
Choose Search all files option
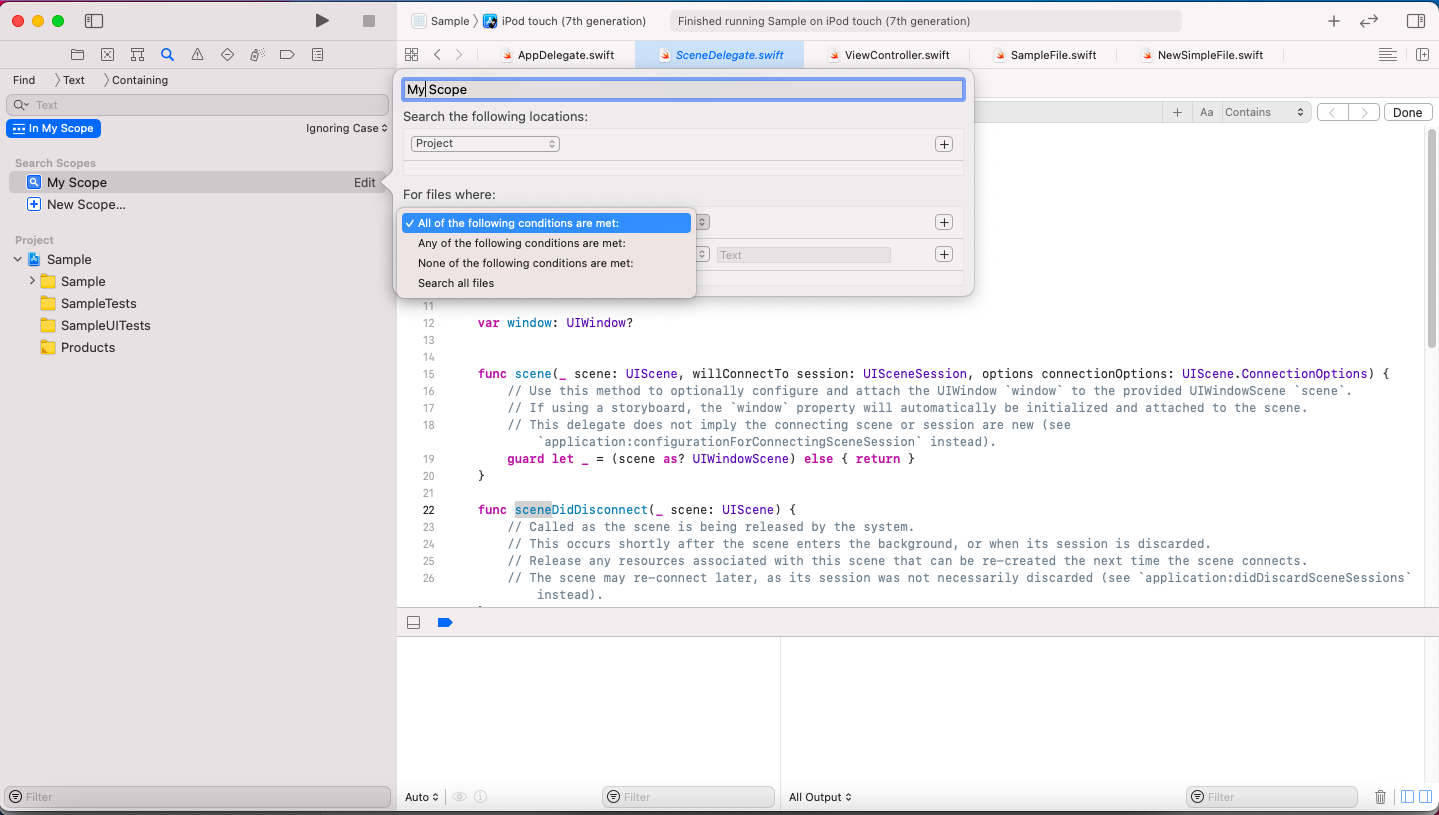(545, 283)
